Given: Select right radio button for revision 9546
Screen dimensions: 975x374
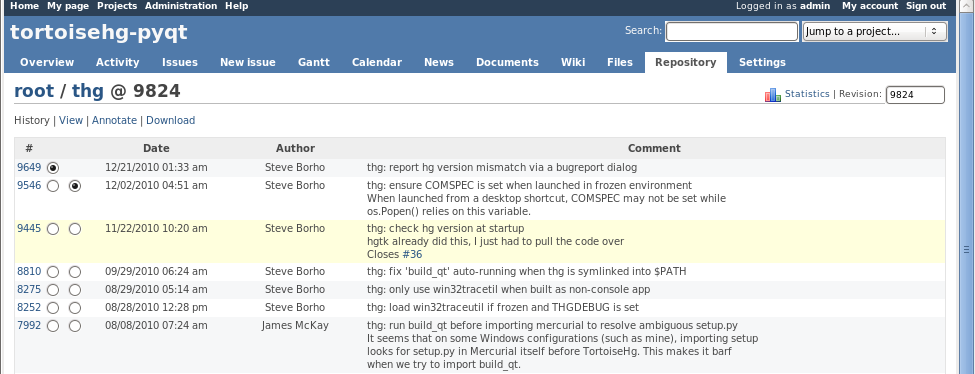Looking at the screenshot, I should pyautogui.click(x=75, y=186).
